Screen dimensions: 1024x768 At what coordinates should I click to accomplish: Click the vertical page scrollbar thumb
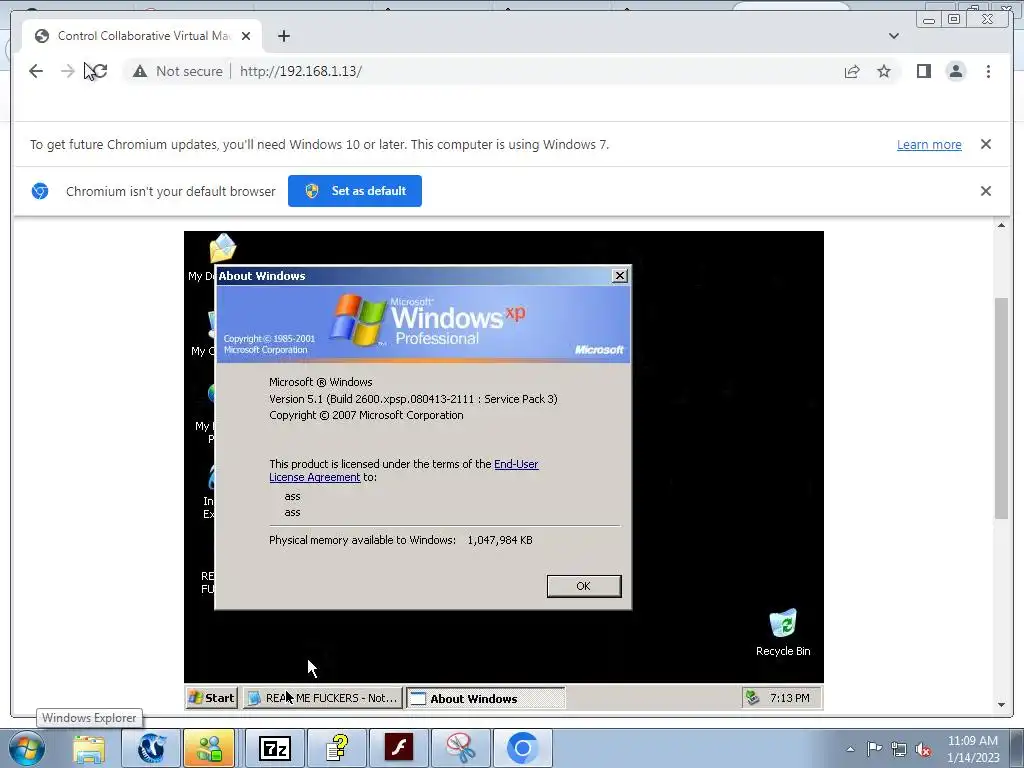click(x=1001, y=408)
